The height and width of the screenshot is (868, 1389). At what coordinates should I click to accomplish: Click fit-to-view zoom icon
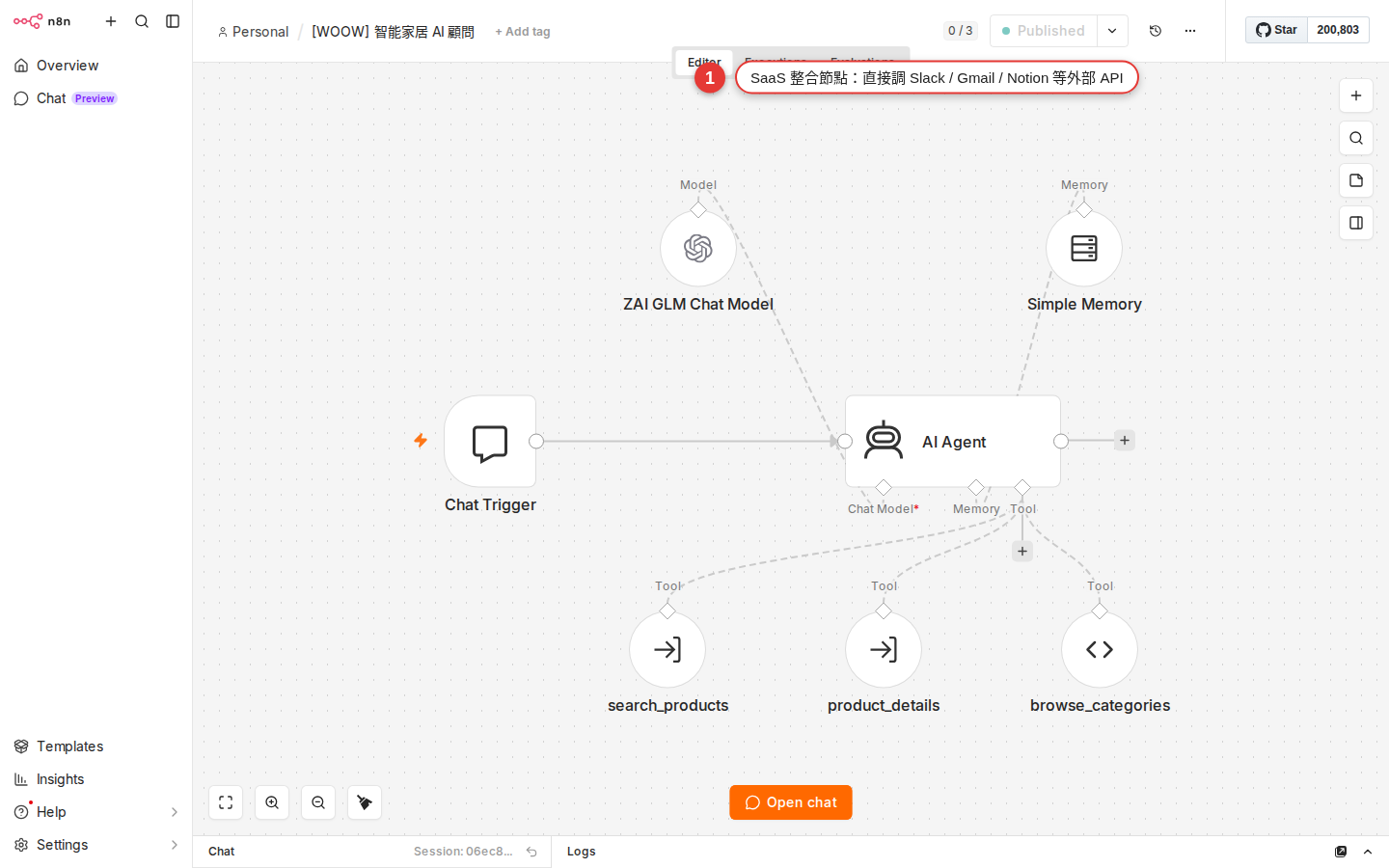click(226, 802)
